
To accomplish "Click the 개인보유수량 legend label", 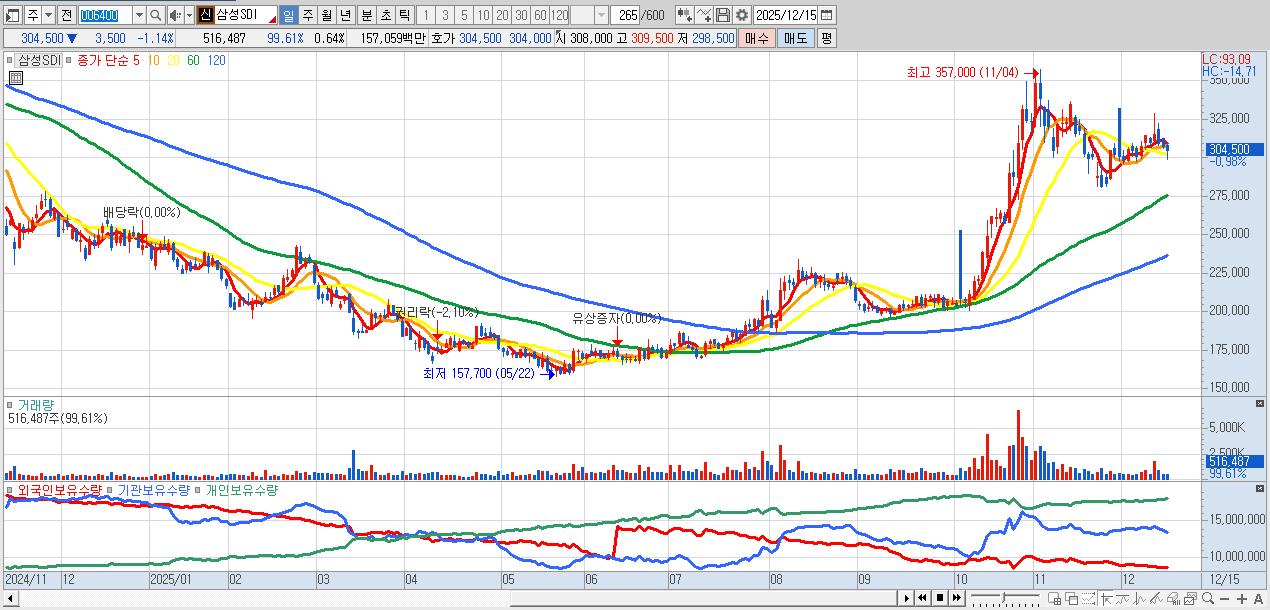I will [241, 490].
